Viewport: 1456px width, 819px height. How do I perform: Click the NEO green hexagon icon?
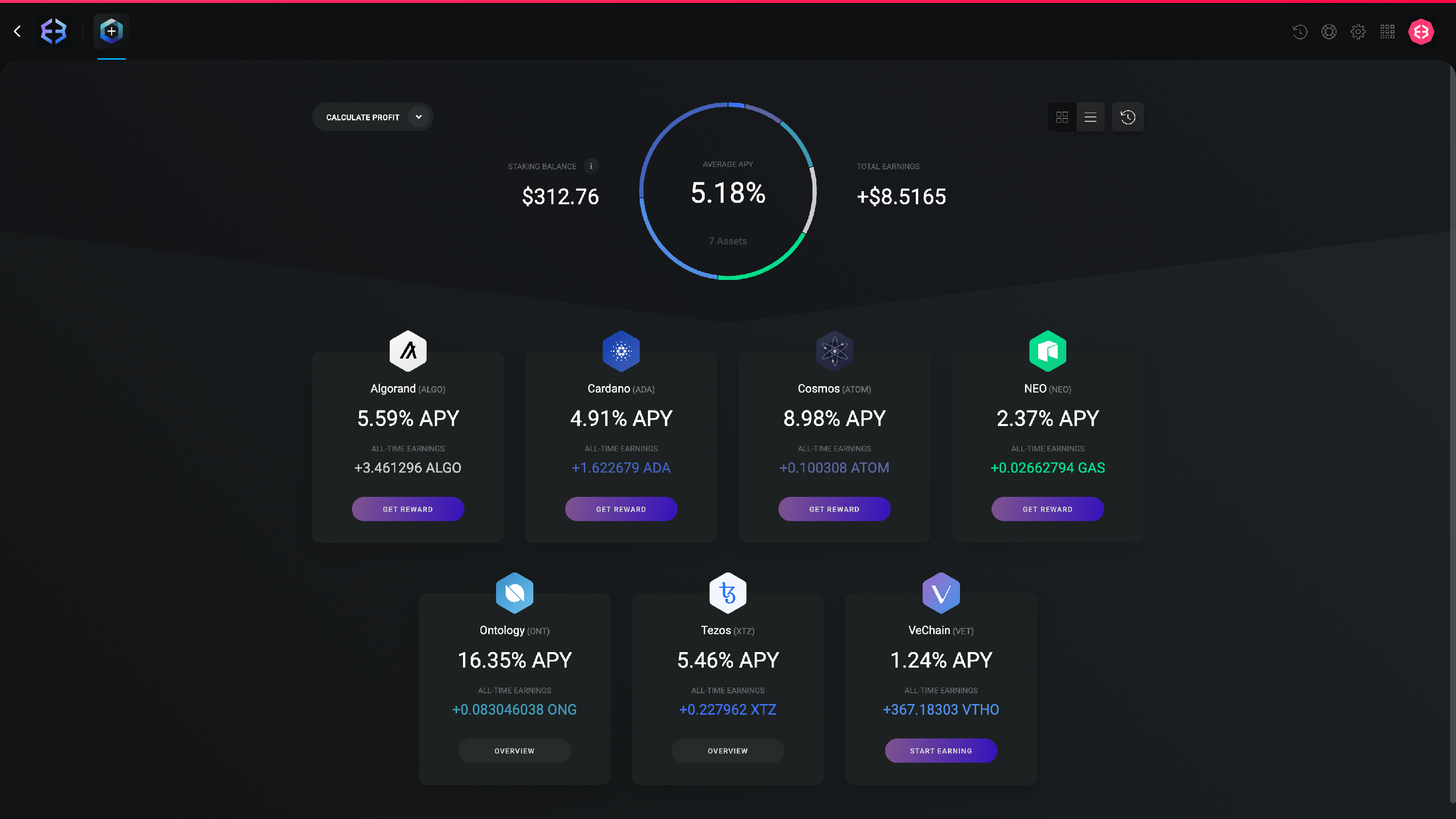click(x=1048, y=351)
